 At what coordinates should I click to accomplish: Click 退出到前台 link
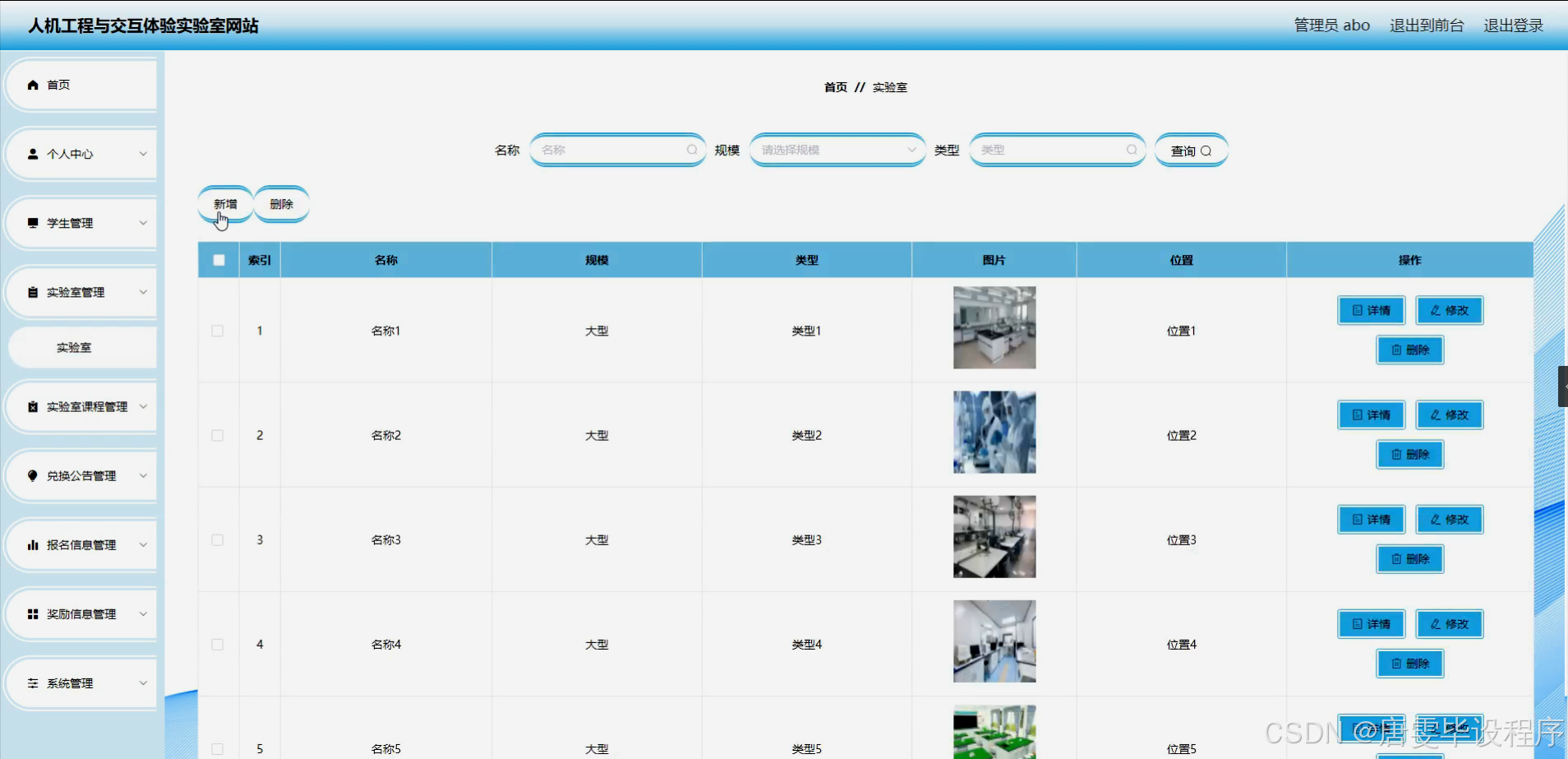[x=1427, y=25]
